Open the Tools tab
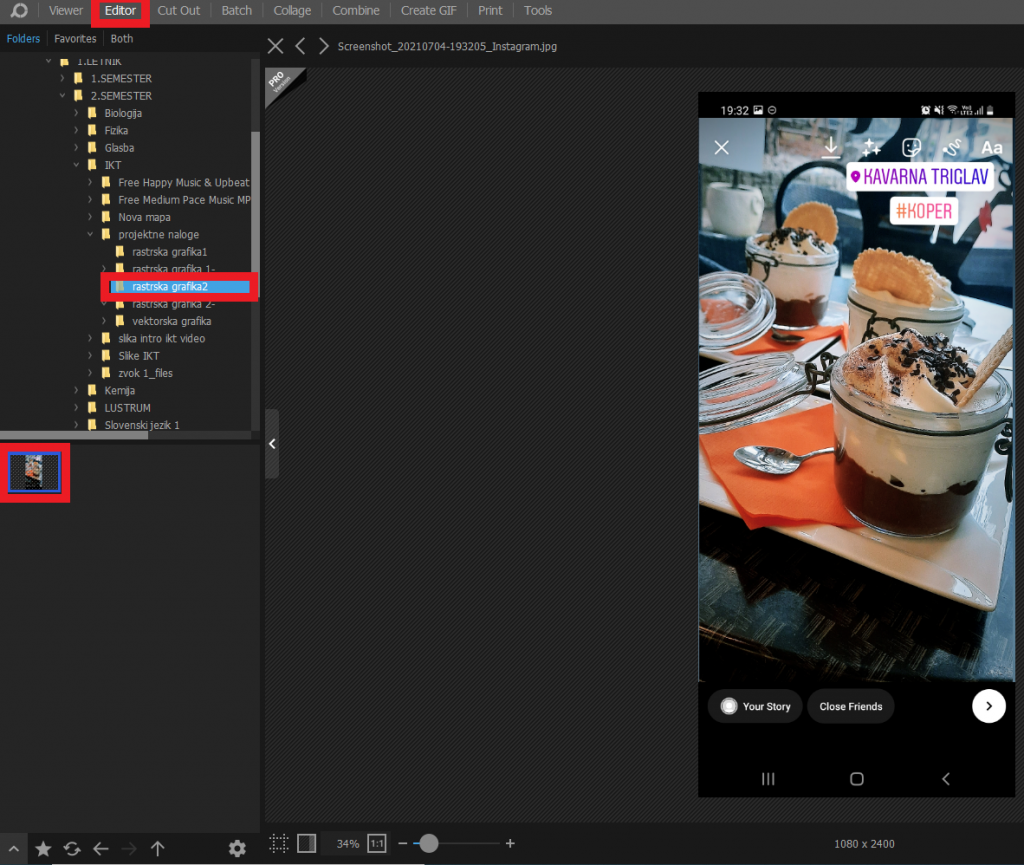 pos(537,10)
